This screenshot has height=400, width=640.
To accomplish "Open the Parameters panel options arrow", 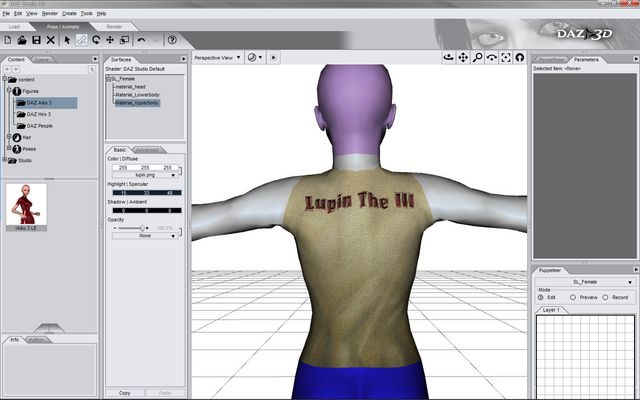I will [x=636, y=59].
